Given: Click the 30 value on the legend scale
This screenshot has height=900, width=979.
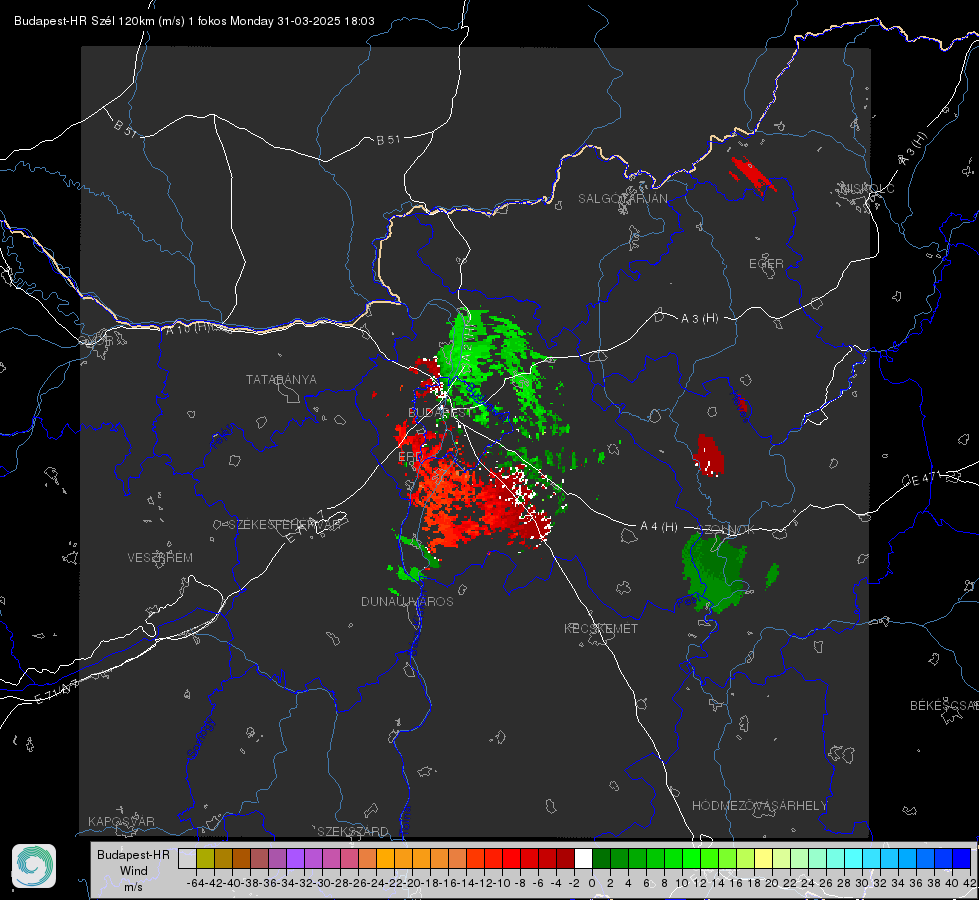Looking at the screenshot, I should point(862,883).
